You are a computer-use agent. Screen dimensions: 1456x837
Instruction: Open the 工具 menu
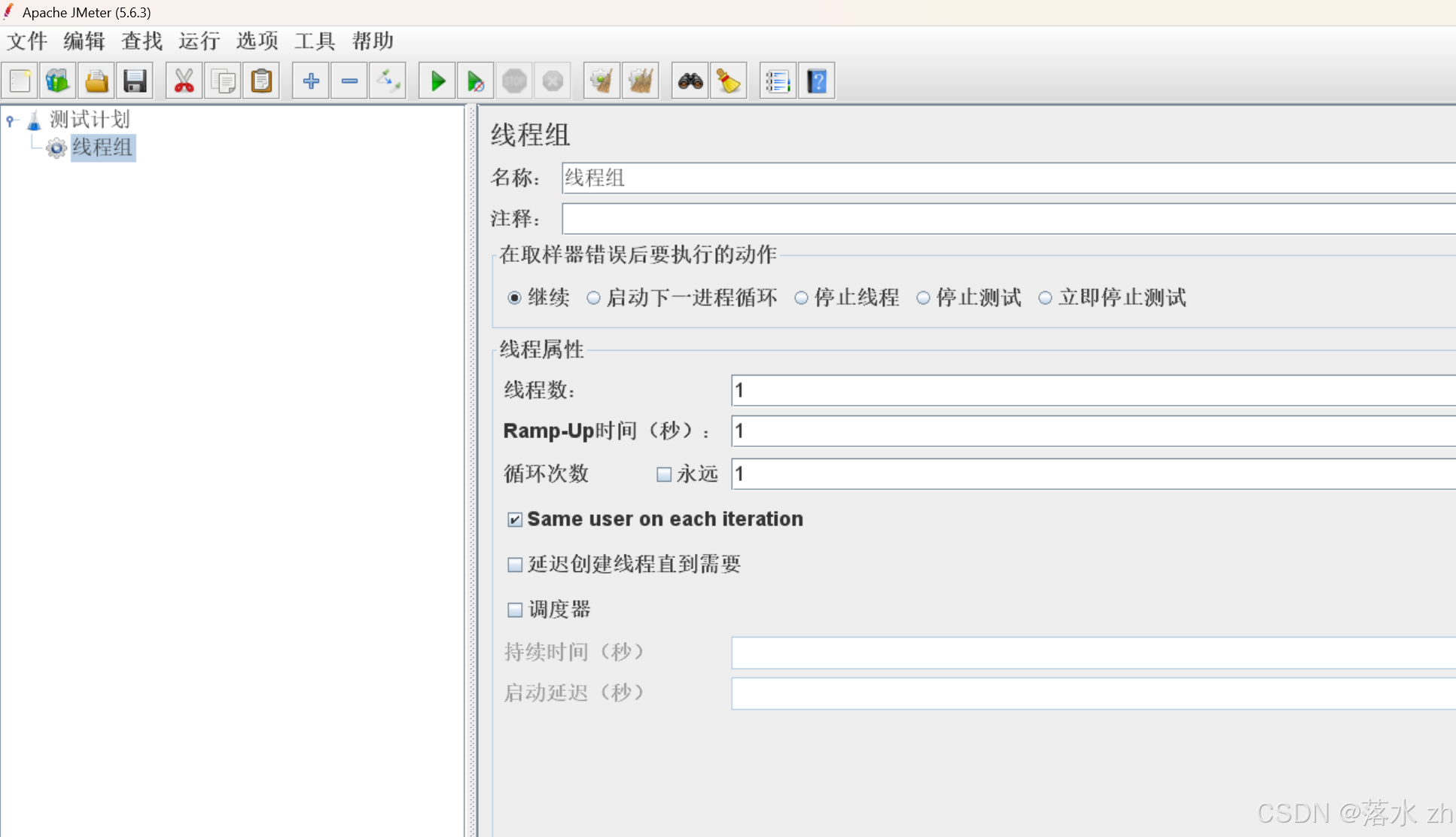click(315, 41)
